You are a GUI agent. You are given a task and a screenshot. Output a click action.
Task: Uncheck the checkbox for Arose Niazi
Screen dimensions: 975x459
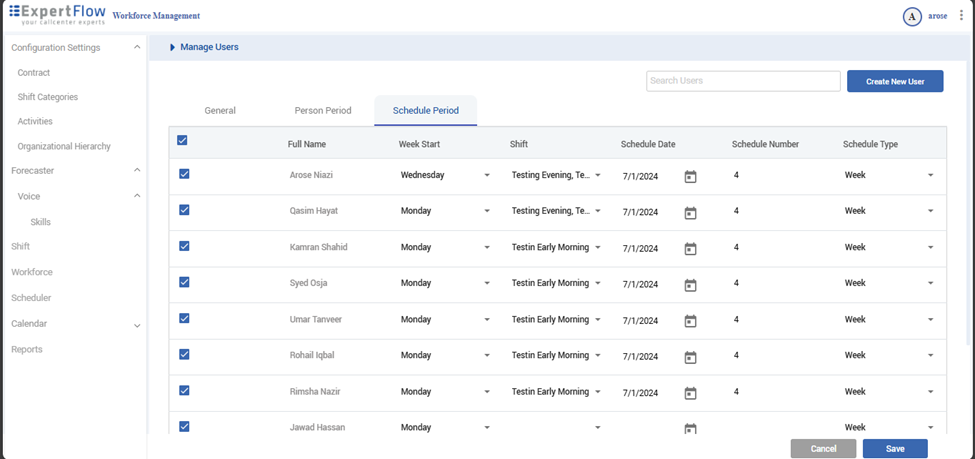pos(184,174)
